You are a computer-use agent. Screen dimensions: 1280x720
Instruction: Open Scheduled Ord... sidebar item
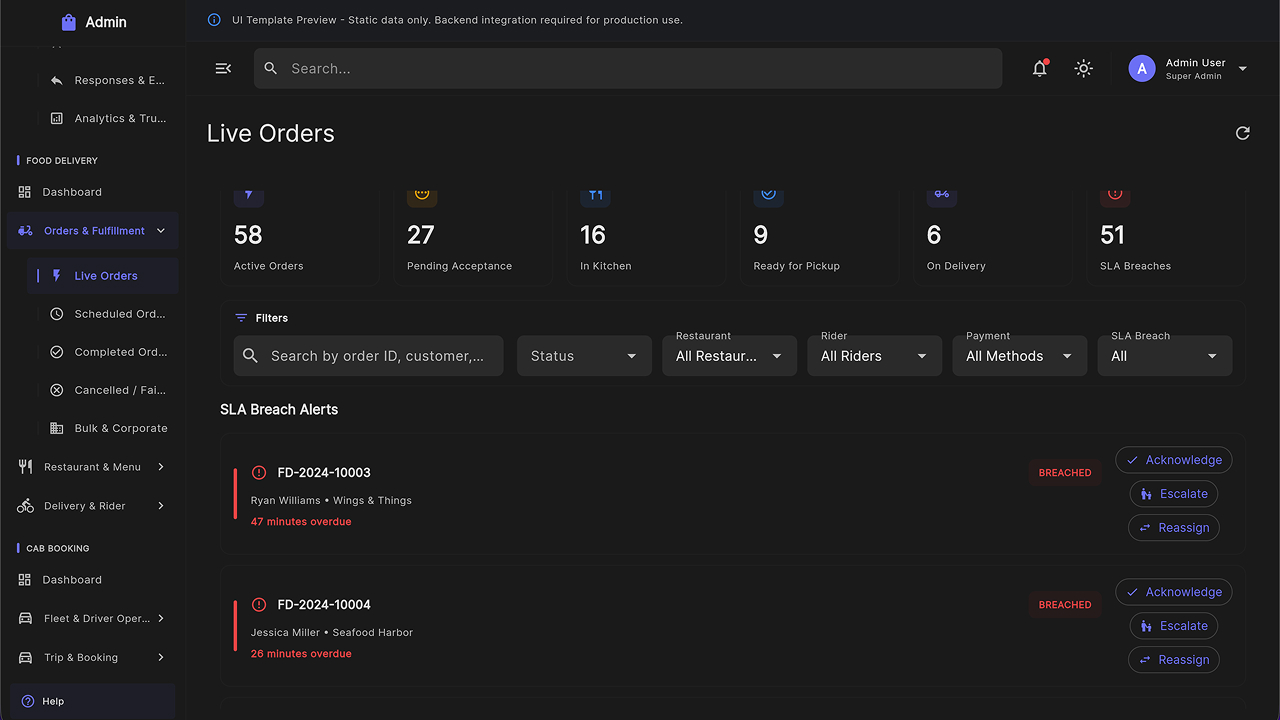[x=104, y=314]
